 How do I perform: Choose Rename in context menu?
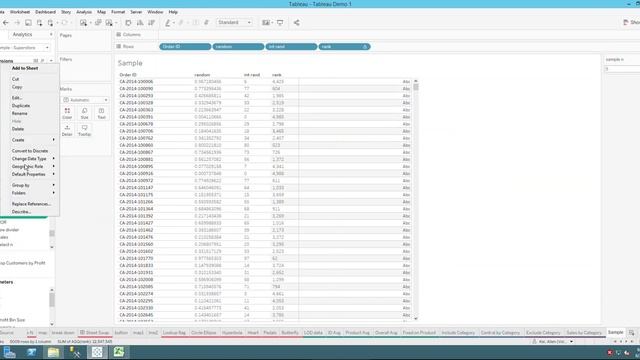(20, 113)
